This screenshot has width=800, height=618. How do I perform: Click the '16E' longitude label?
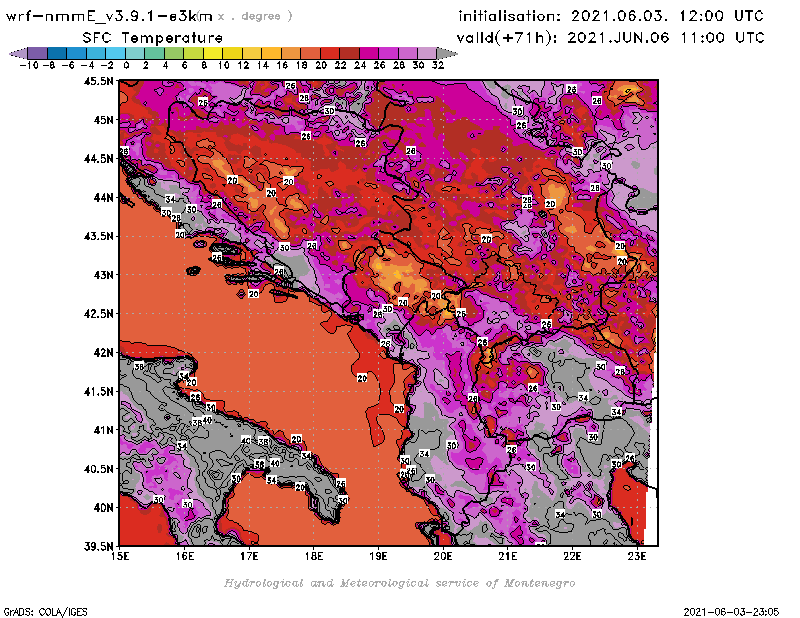[185, 556]
